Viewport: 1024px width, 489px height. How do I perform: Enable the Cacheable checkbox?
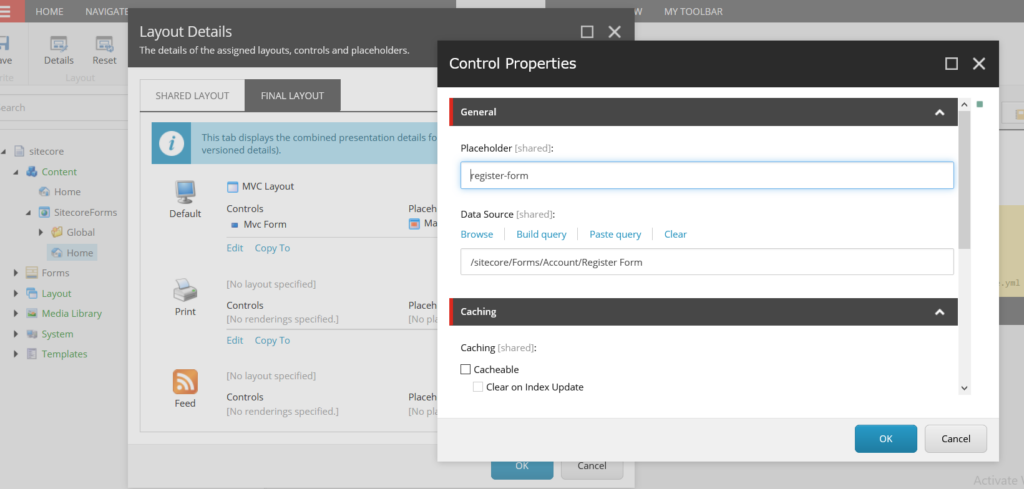[x=466, y=370]
